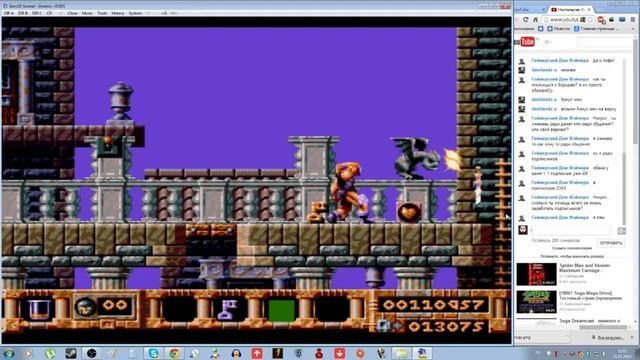Switch to the active YouTube tab in Chrome
The image size is (640, 360).
tap(571, 9)
